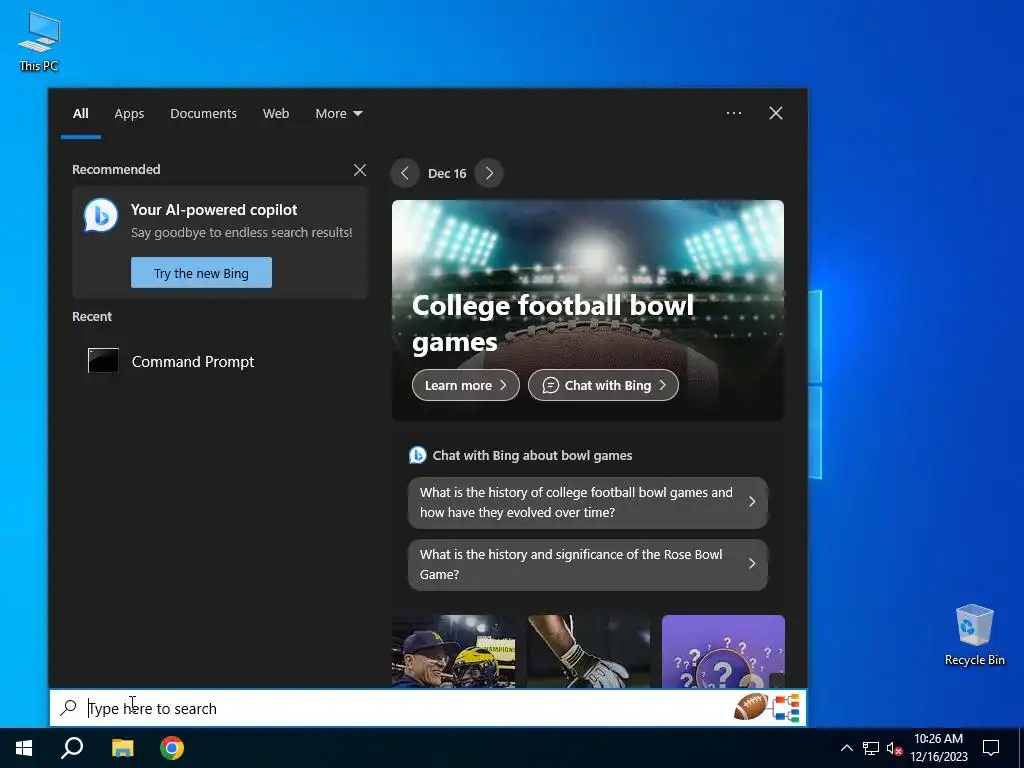Close the search panel
The width and height of the screenshot is (1024, 768).
tap(776, 113)
